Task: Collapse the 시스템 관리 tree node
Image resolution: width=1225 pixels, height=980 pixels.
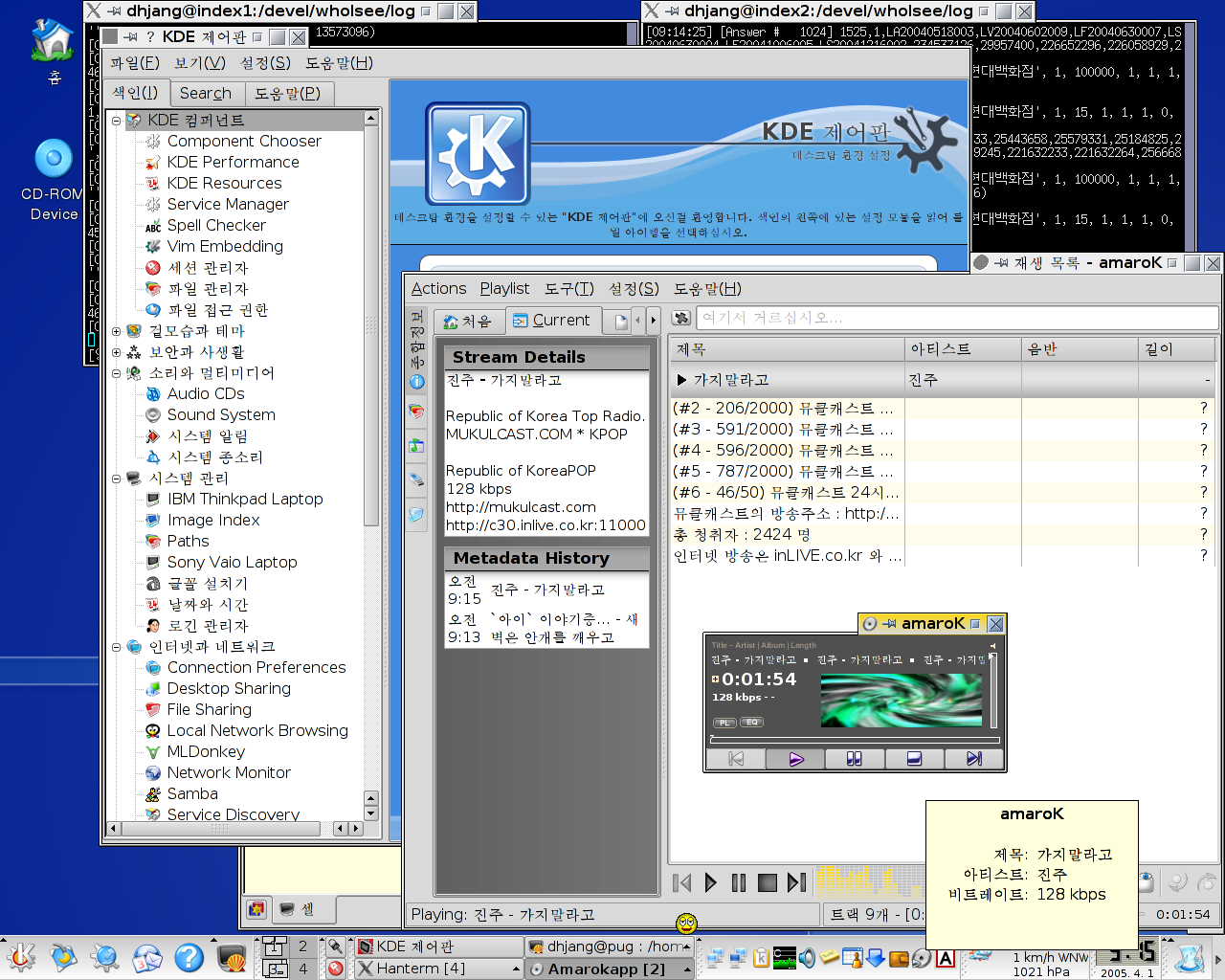Action: click(x=116, y=479)
